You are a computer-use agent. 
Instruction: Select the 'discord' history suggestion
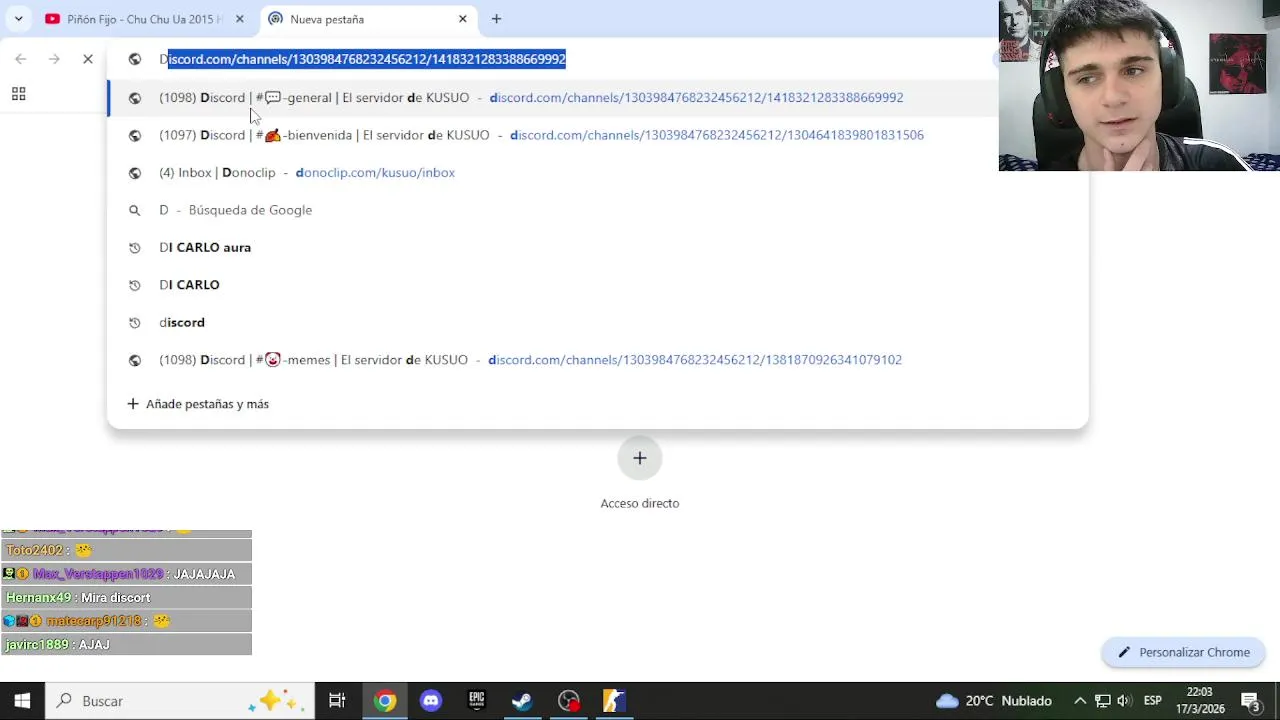pyautogui.click(x=597, y=322)
